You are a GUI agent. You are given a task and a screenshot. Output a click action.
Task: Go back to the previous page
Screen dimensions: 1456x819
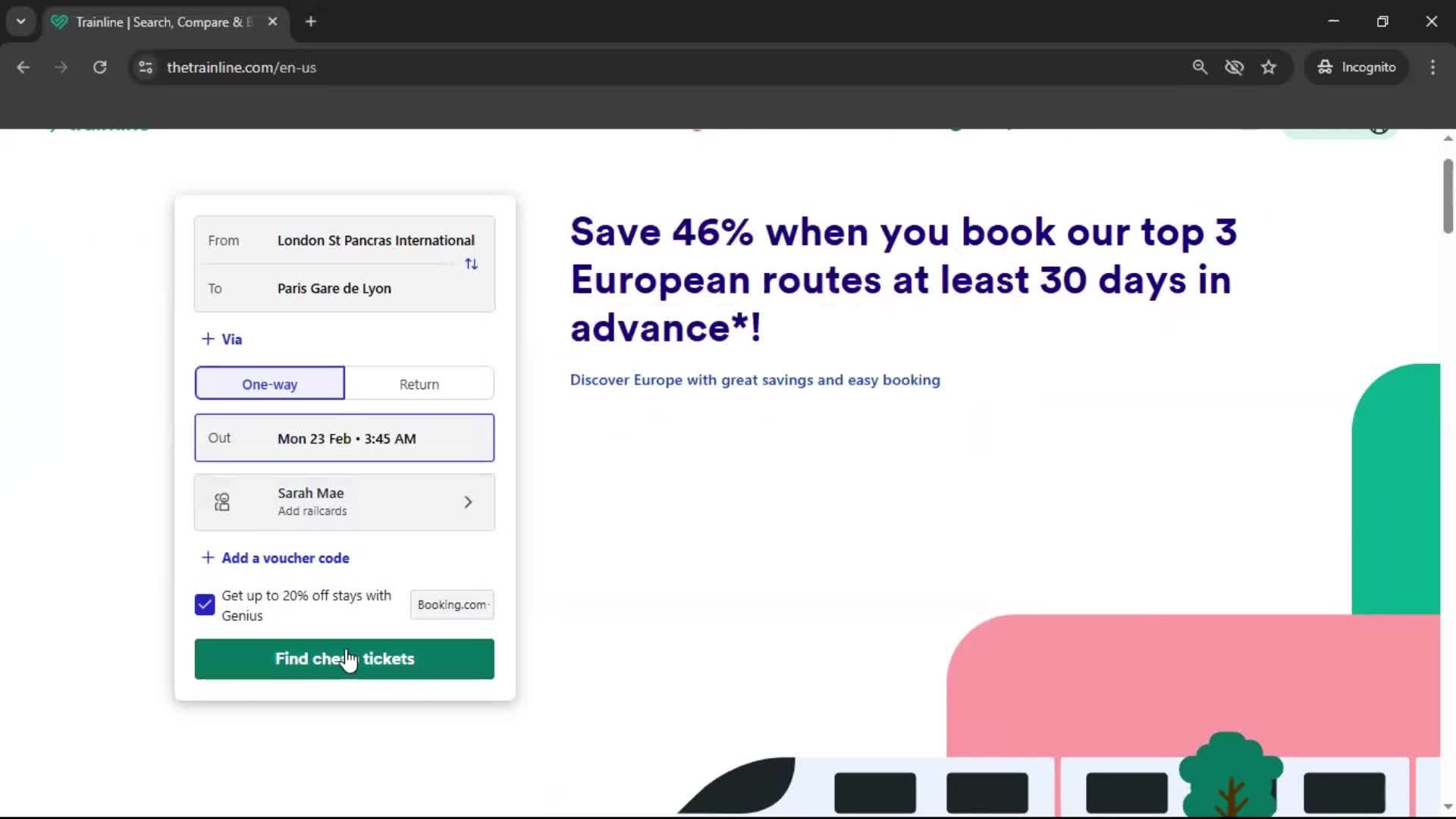click(24, 67)
